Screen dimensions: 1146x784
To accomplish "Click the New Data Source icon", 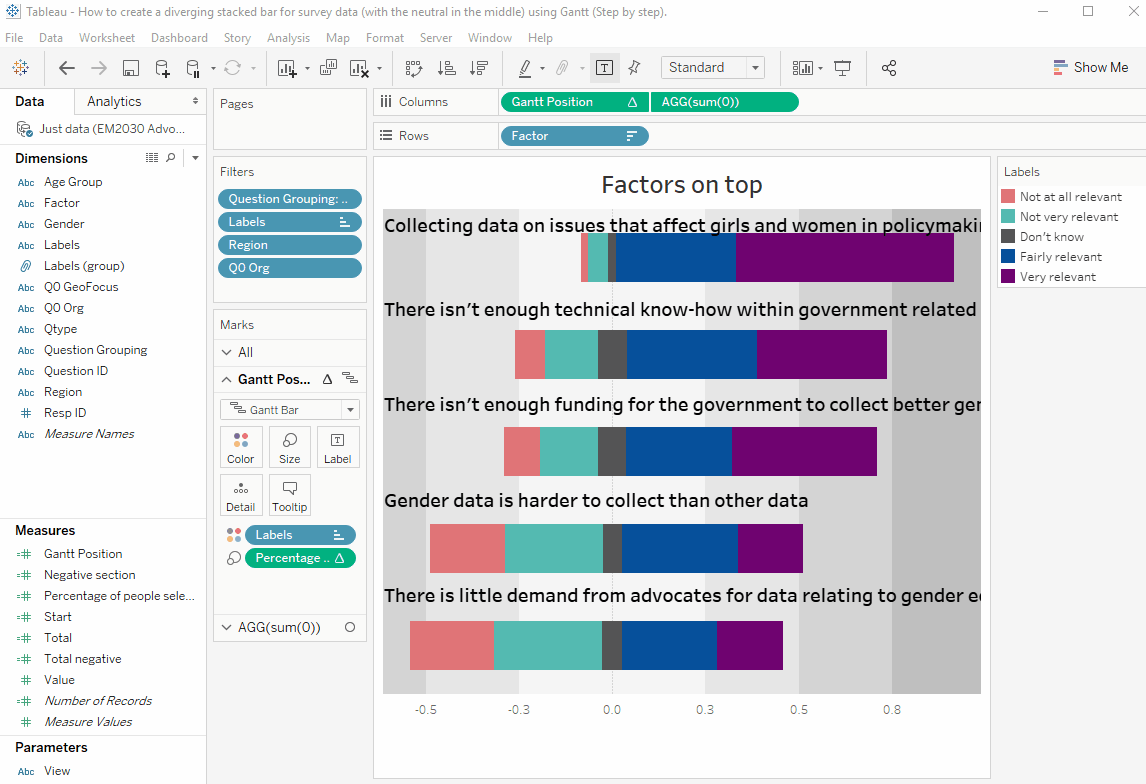I will click(162, 68).
